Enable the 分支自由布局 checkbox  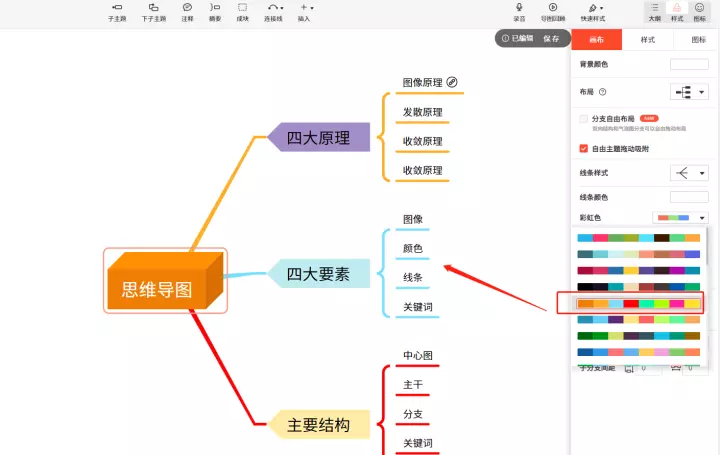pyautogui.click(x=584, y=119)
